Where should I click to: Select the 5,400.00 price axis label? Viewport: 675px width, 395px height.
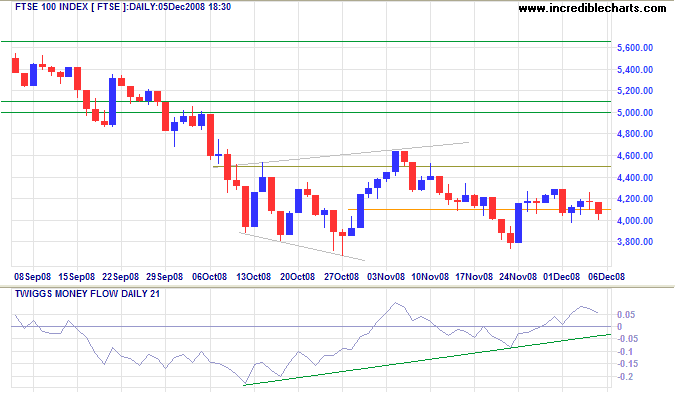pyautogui.click(x=635, y=70)
